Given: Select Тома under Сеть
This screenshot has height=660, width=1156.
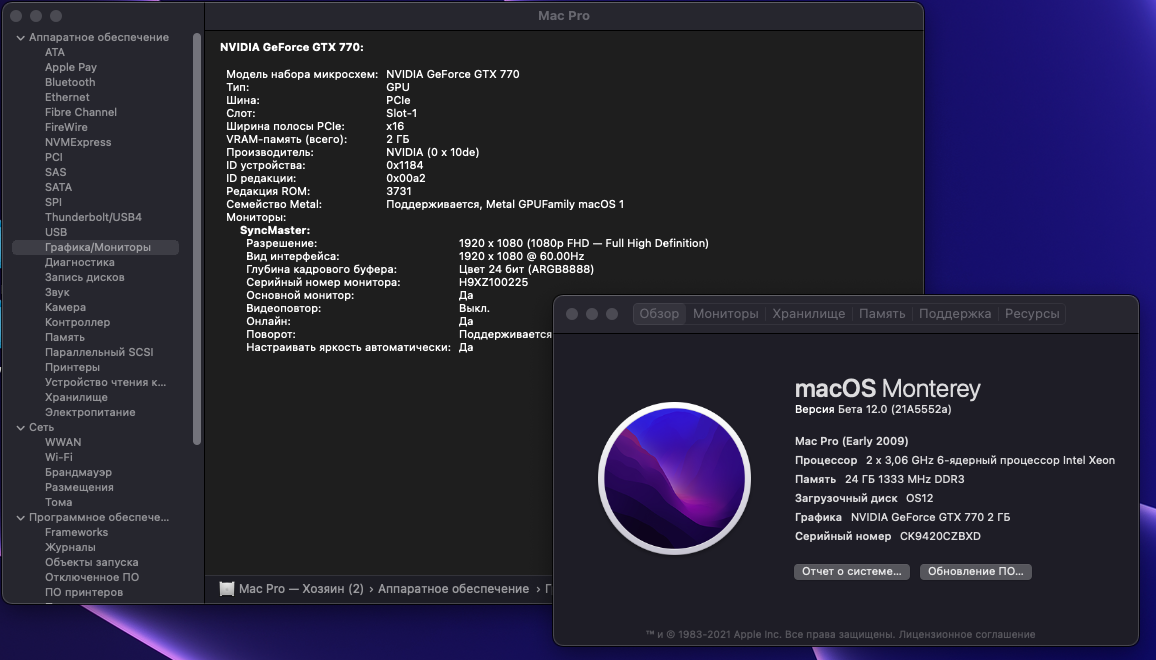Looking at the screenshot, I should coord(58,502).
